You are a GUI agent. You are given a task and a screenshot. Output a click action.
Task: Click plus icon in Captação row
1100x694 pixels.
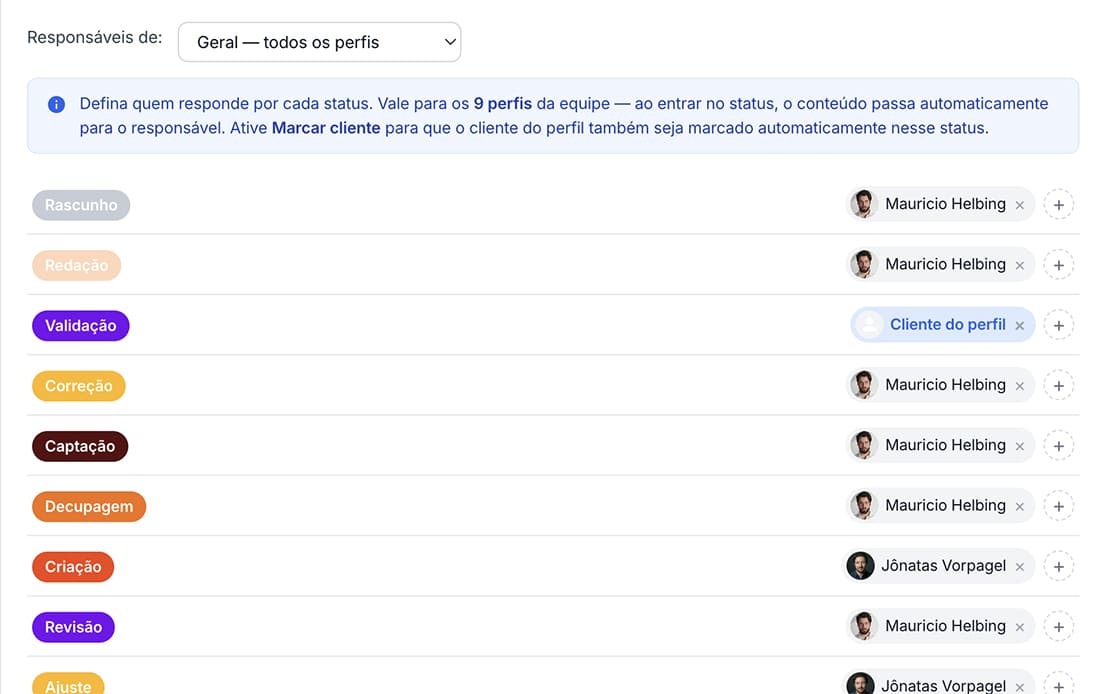tap(1059, 446)
